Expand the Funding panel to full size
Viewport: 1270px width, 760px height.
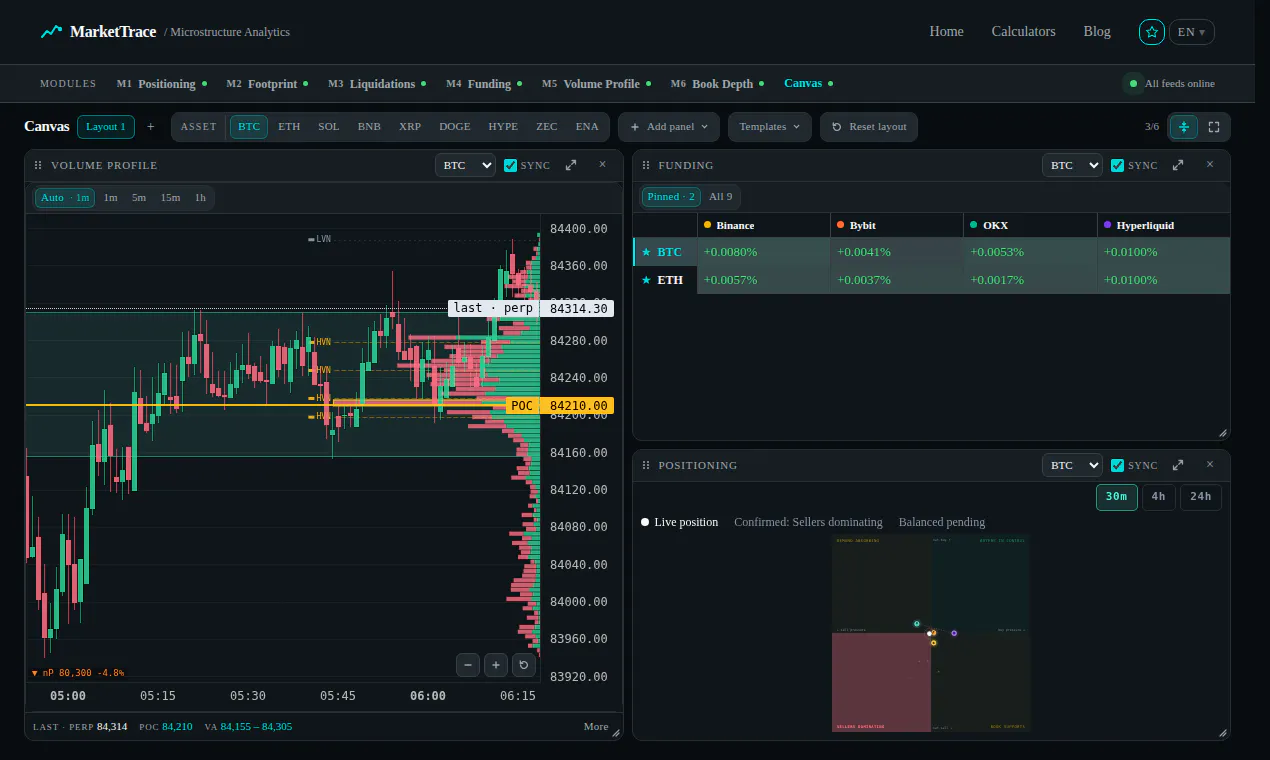coord(1178,165)
